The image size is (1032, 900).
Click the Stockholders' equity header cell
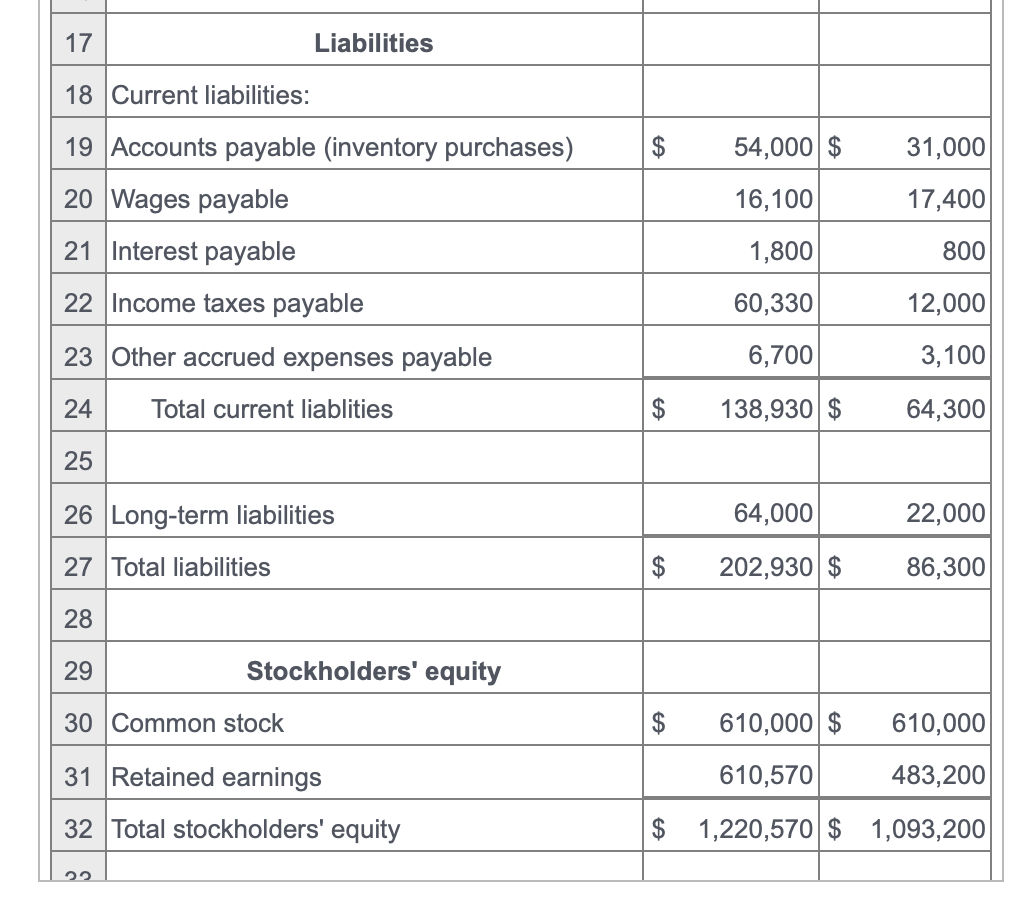click(x=373, y=671)
